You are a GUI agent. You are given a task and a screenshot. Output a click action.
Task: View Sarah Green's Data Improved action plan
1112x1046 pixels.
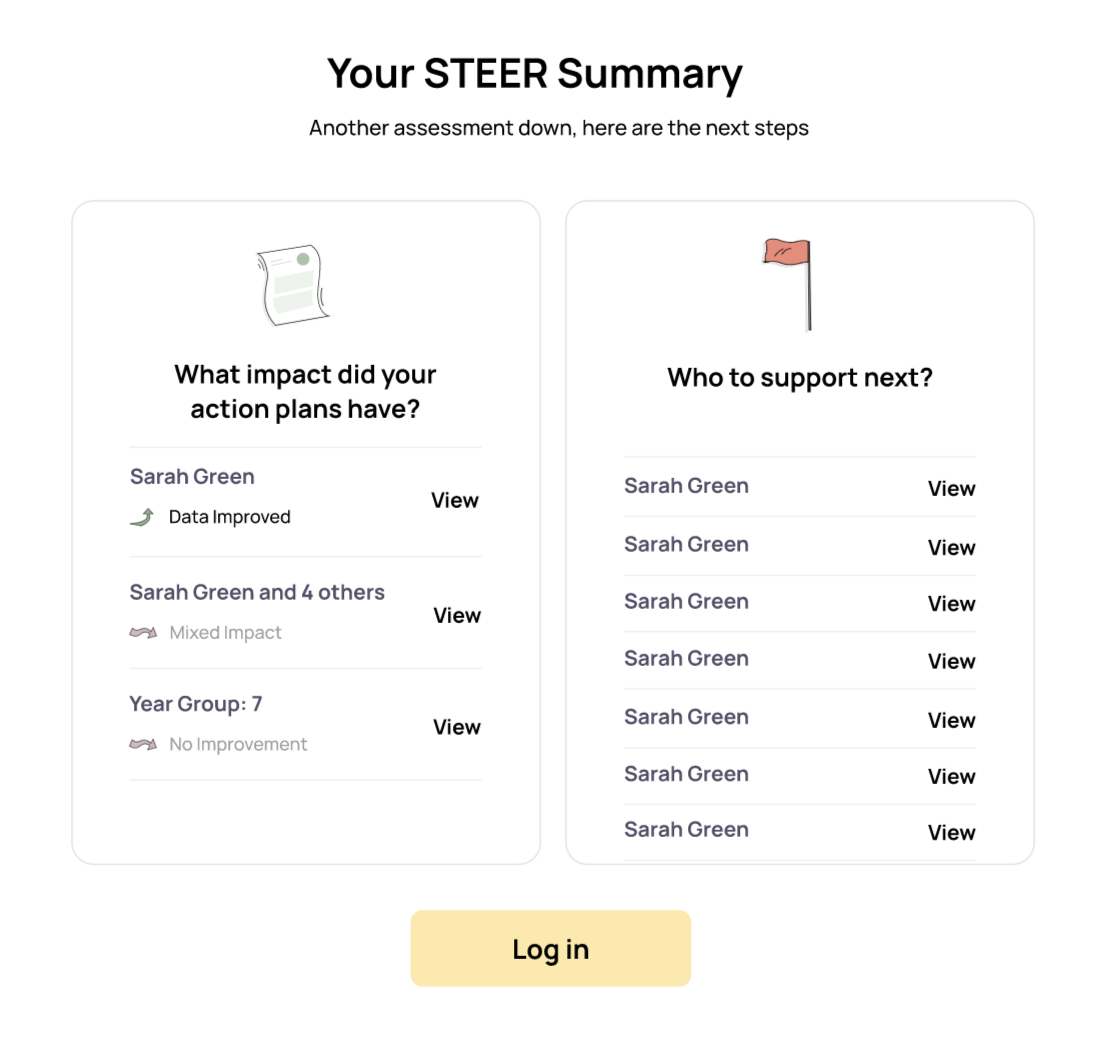[455, 501]
